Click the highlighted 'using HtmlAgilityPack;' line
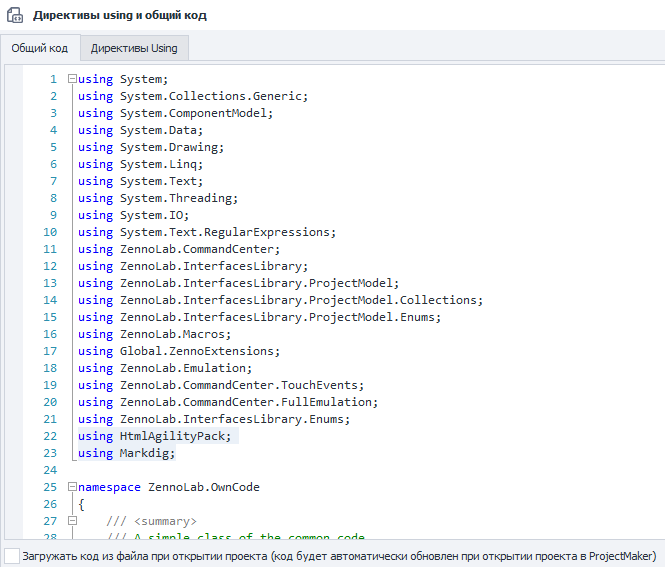 [155, 436]
